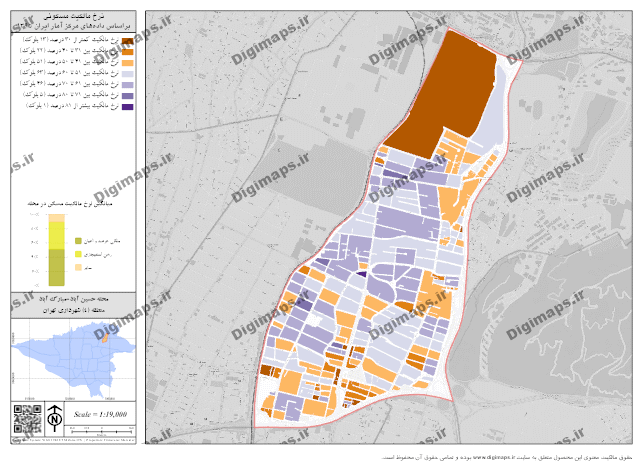Image resolution: width=643 pixels, height=461 pixels.
Task: Select the peach chart legend square
Action: [77, 269]
